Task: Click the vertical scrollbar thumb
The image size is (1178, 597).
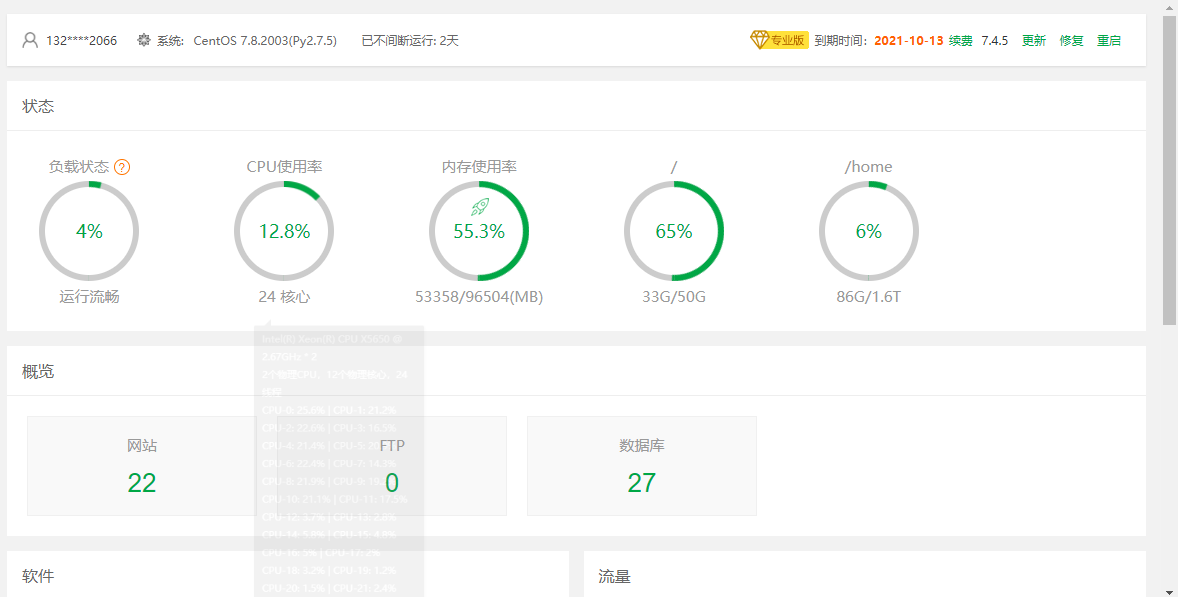Action: [x=1169, y=170]
